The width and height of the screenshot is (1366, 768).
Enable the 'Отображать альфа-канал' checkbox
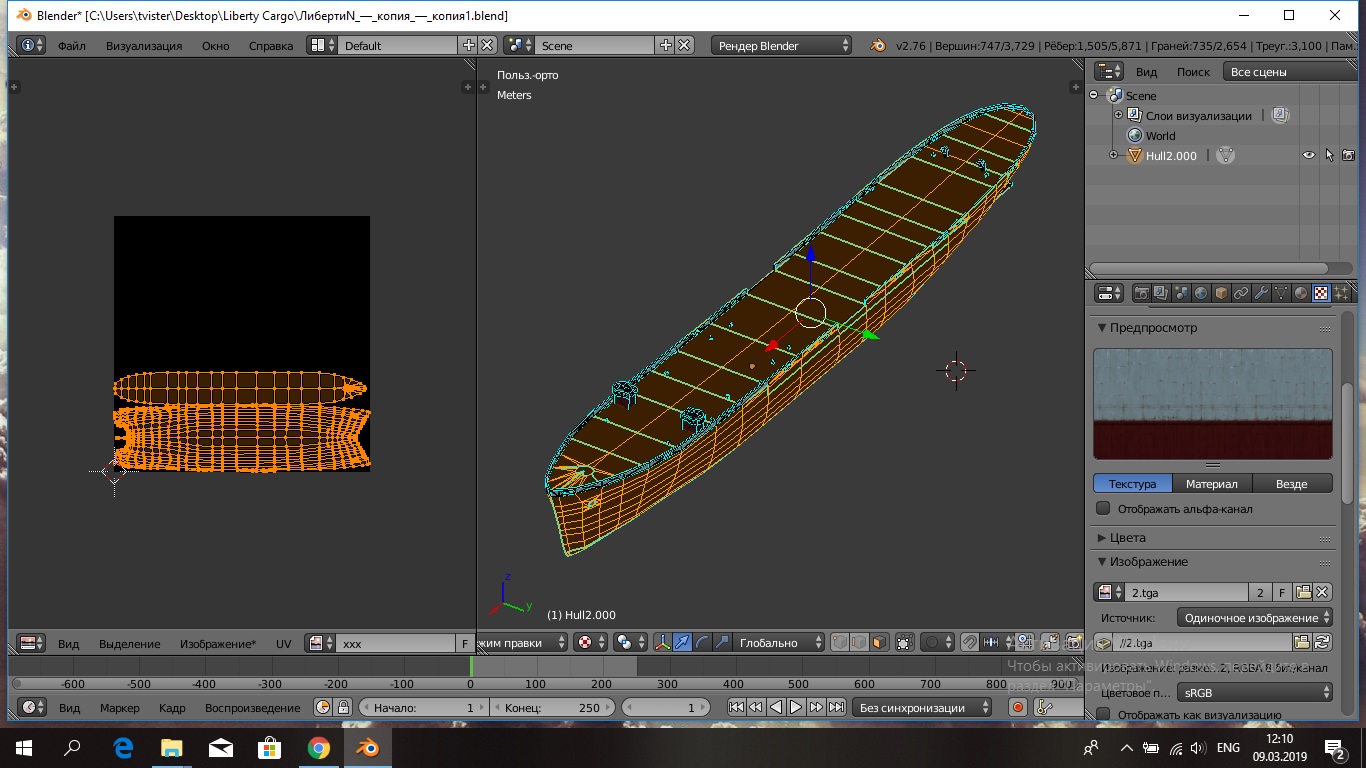click(1103, 509)
